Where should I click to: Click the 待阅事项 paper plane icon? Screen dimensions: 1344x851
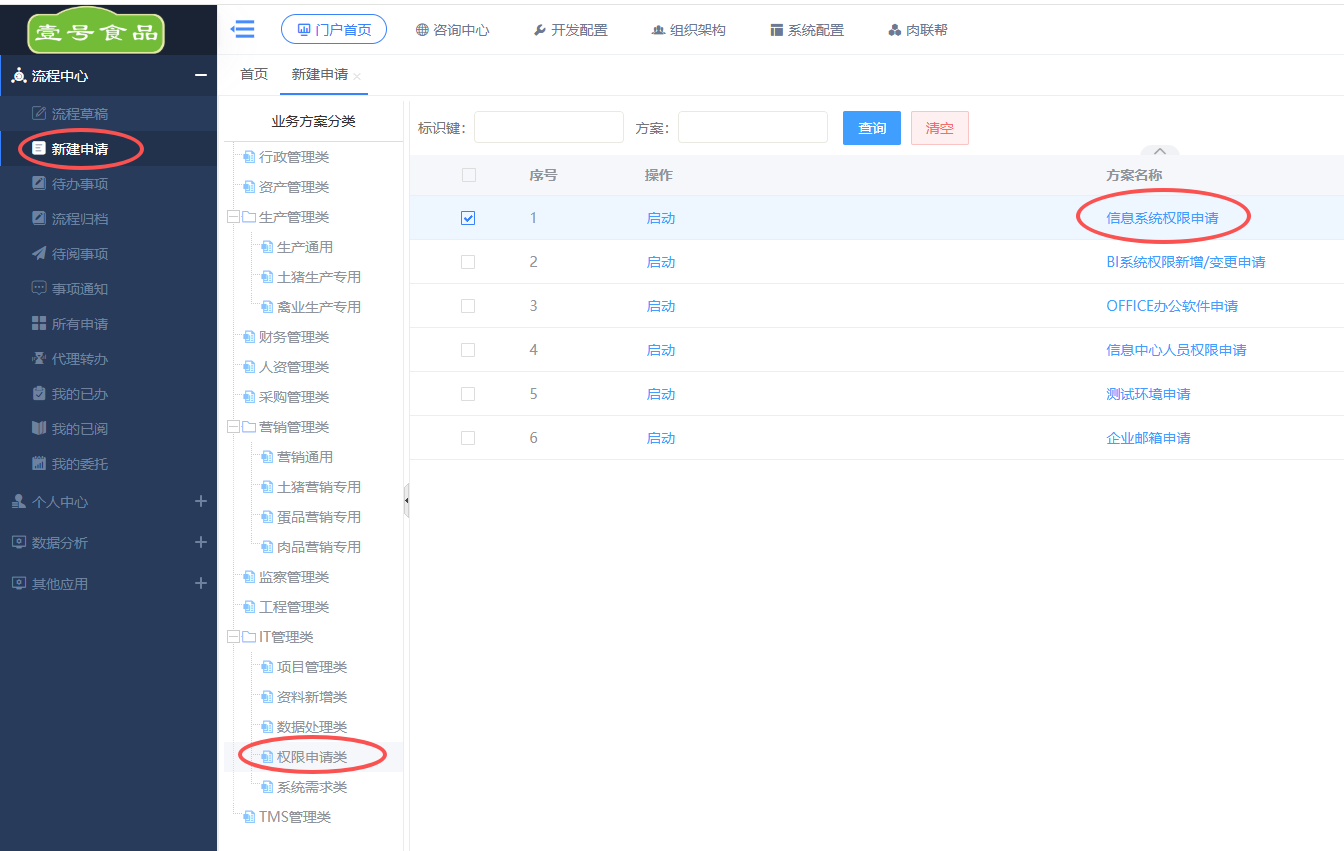tap(39, 254)
